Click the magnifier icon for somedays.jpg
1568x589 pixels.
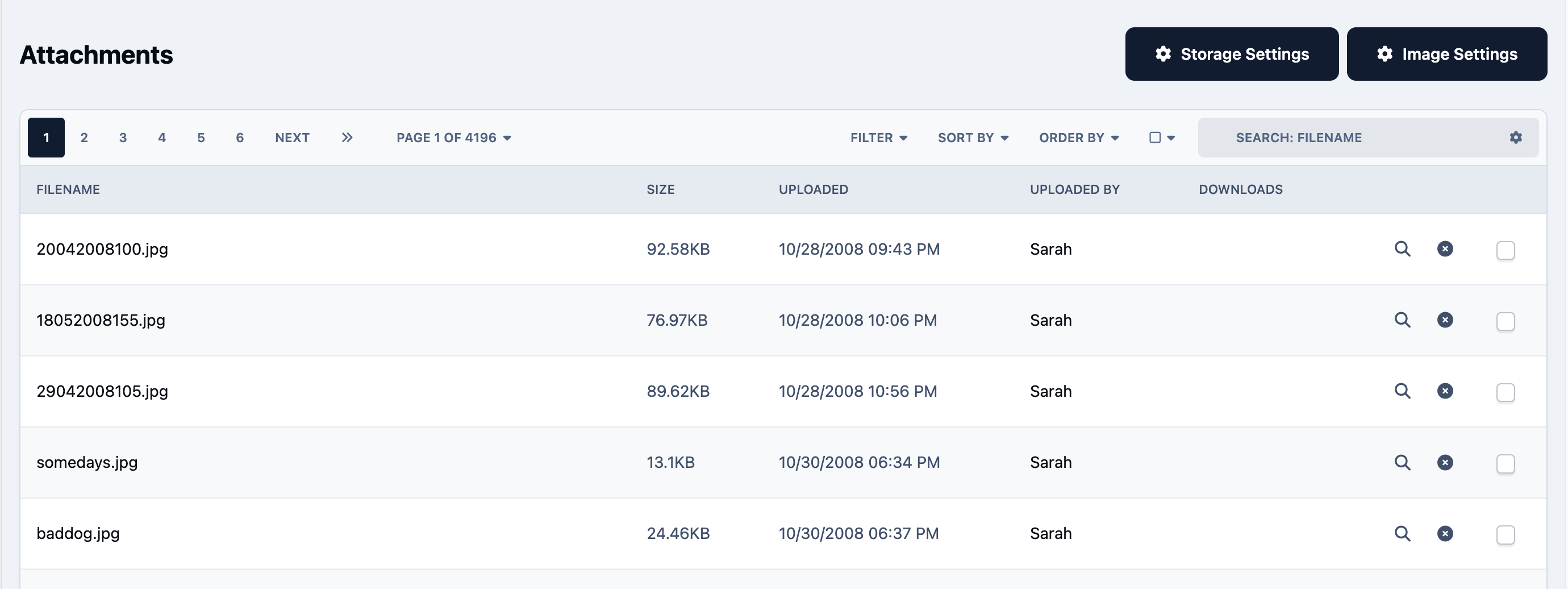1403,463
